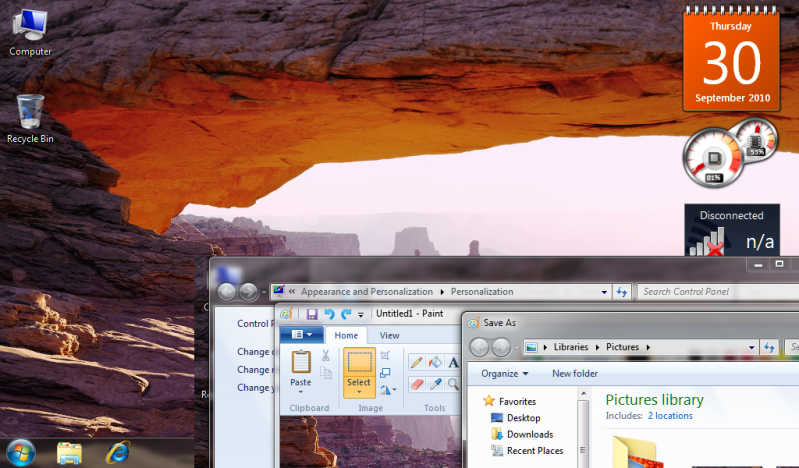
Task: Click the Resize icon in Image group
Action: coord(386,372)
